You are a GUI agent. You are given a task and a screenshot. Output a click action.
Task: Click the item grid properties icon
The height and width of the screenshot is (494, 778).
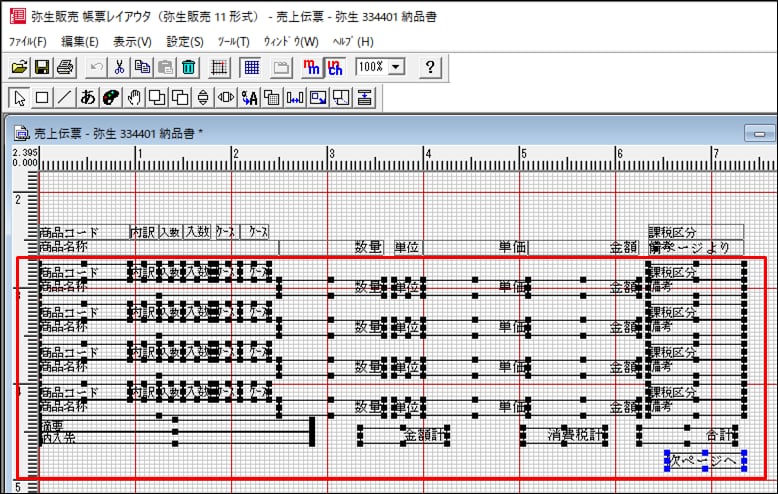(272, 98)
